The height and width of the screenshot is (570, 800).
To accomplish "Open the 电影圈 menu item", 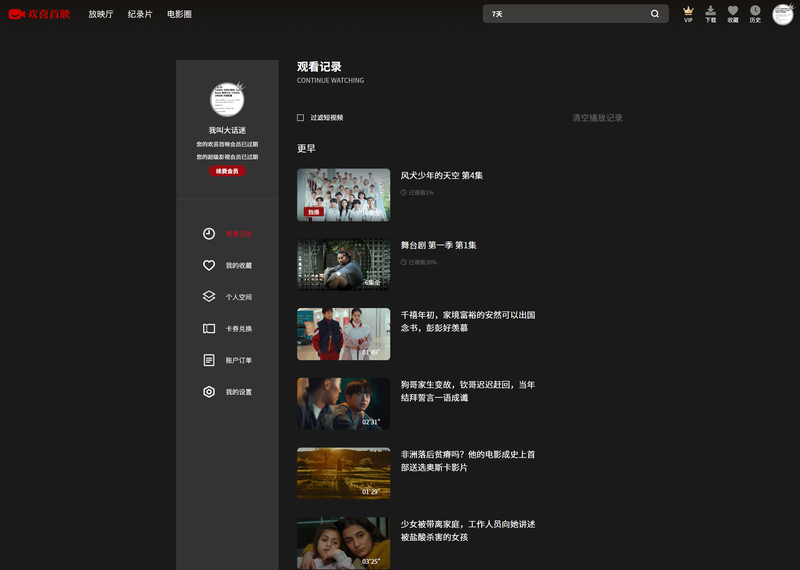I will (x=179, y=14).
